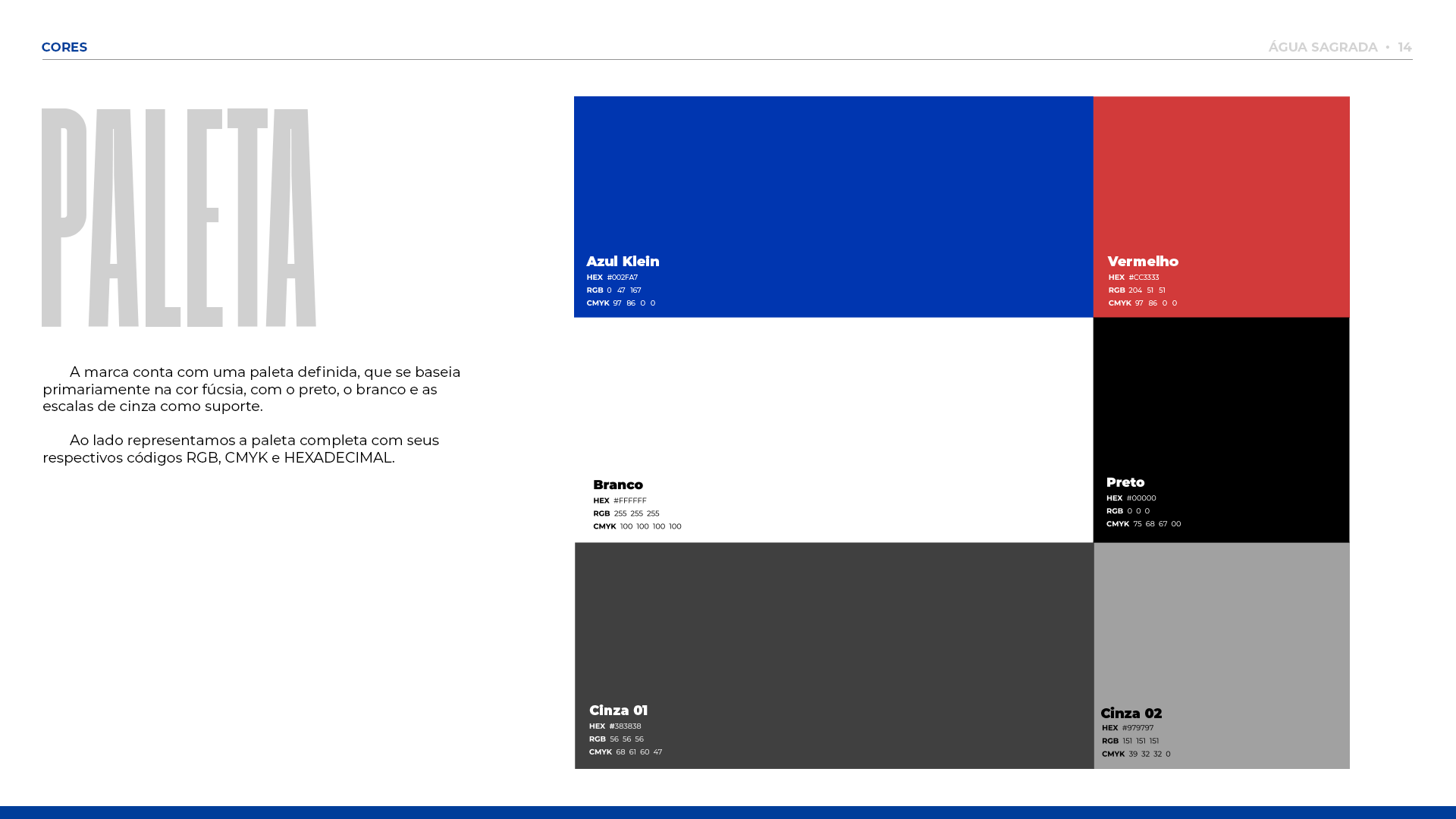Click the large PALETA title
The image size is (1456, 819).
(179, 218)
